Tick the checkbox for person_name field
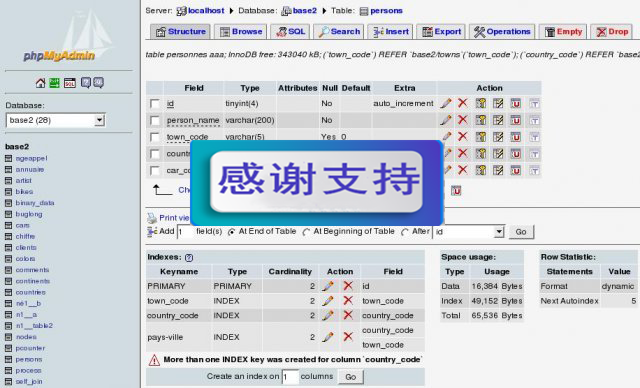Image resolution: width=640 pixels, height=388 pixels. 155,120
